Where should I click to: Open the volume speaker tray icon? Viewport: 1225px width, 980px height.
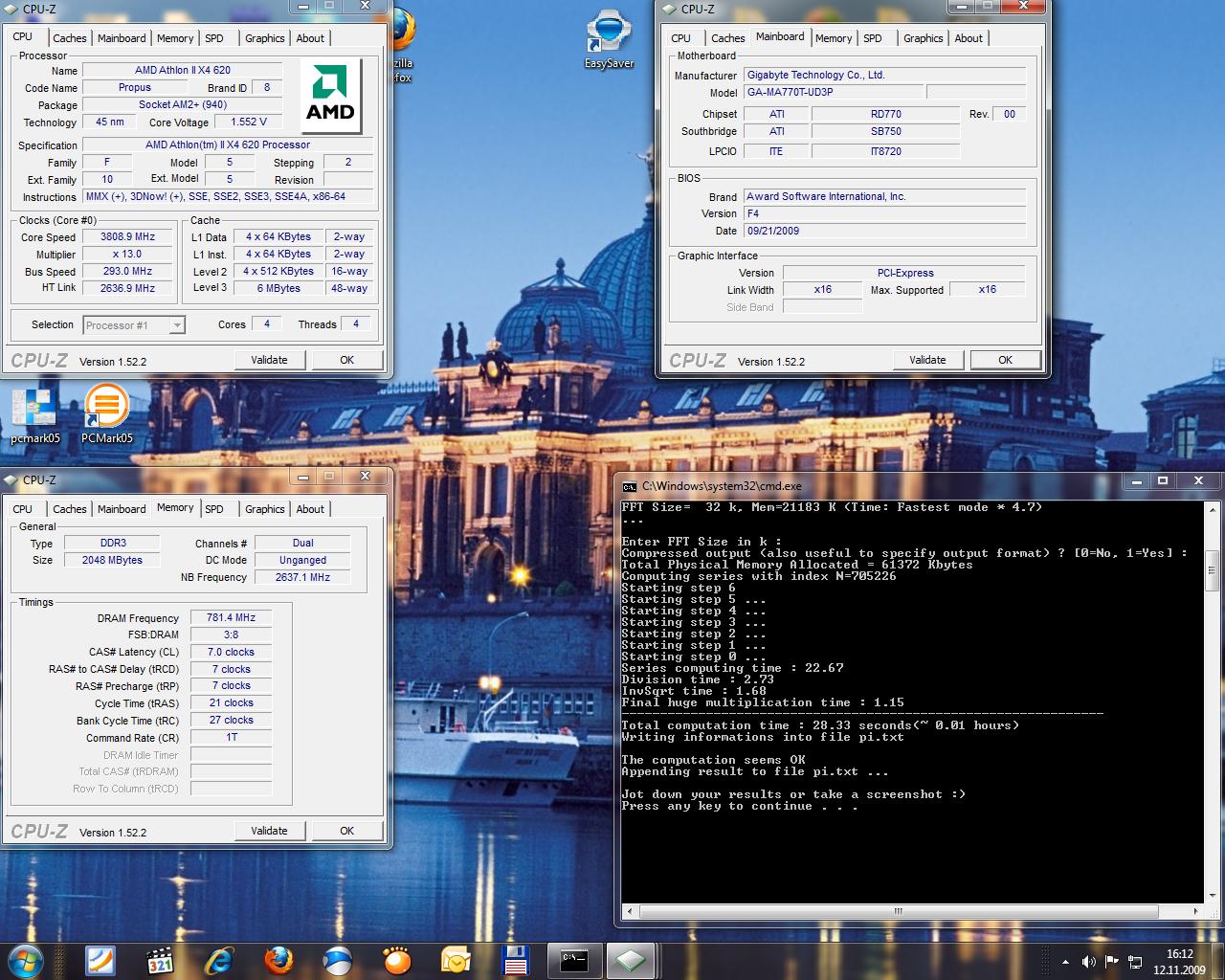(x=1088, y=962)
